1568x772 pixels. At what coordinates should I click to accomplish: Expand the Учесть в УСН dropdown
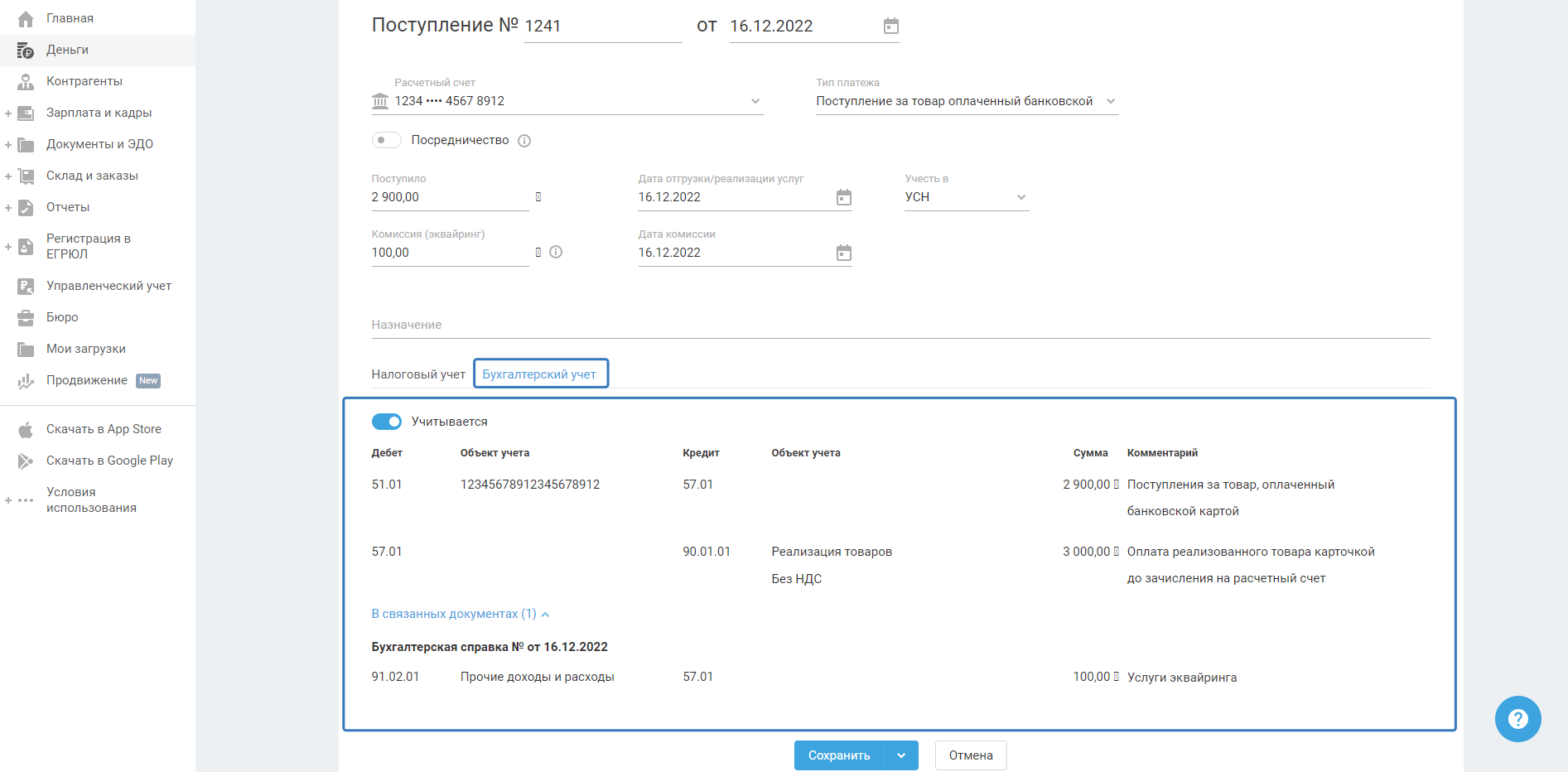[1020, 197]
